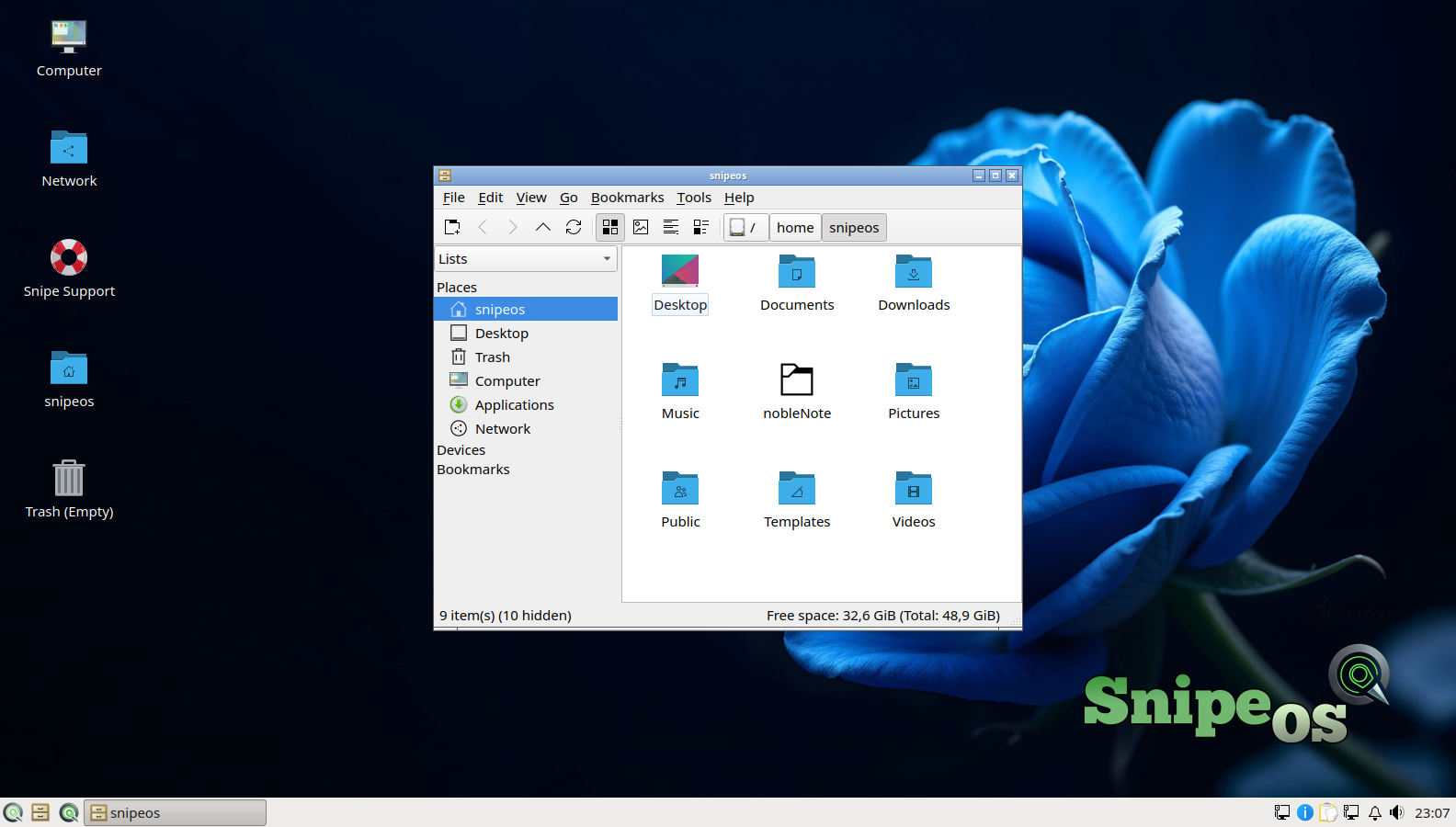Switch to thumbnail view mode

pos(641,227)
